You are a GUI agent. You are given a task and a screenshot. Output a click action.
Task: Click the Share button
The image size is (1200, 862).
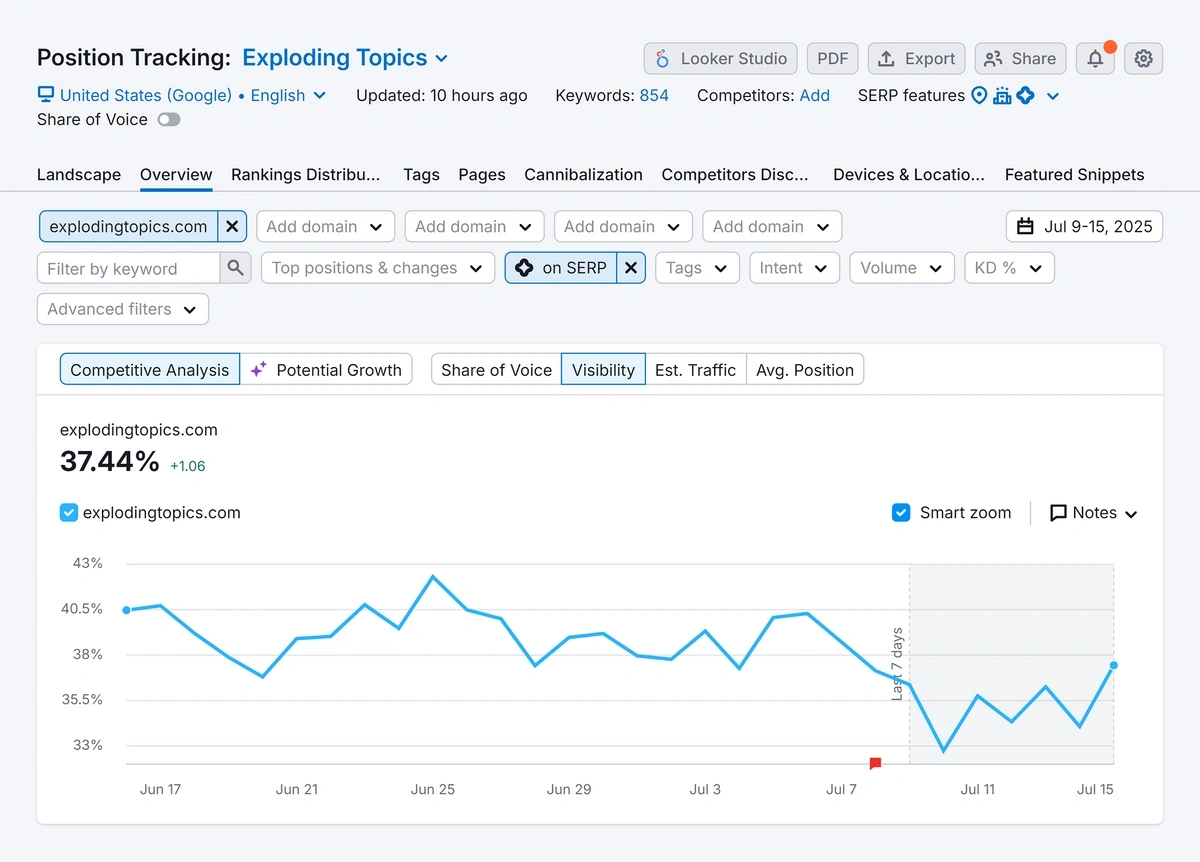point(1021,58)
